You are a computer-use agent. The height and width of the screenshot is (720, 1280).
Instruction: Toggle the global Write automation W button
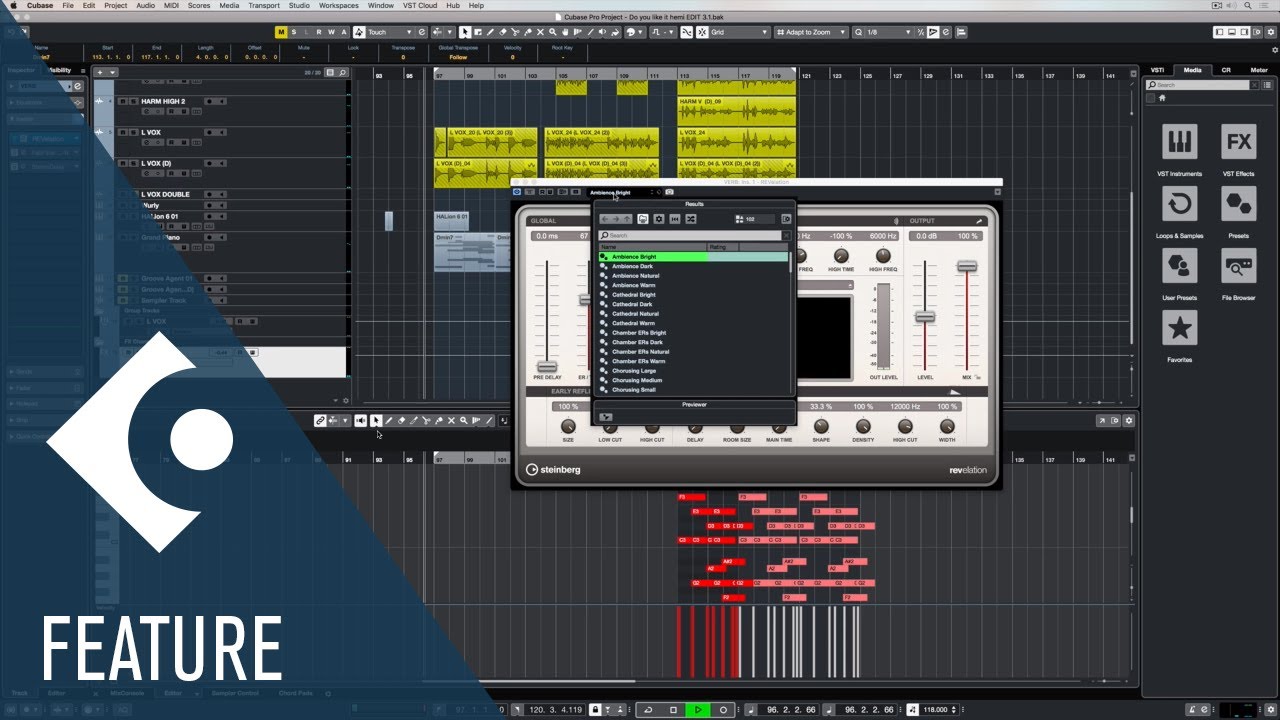[x=331, y=32]
